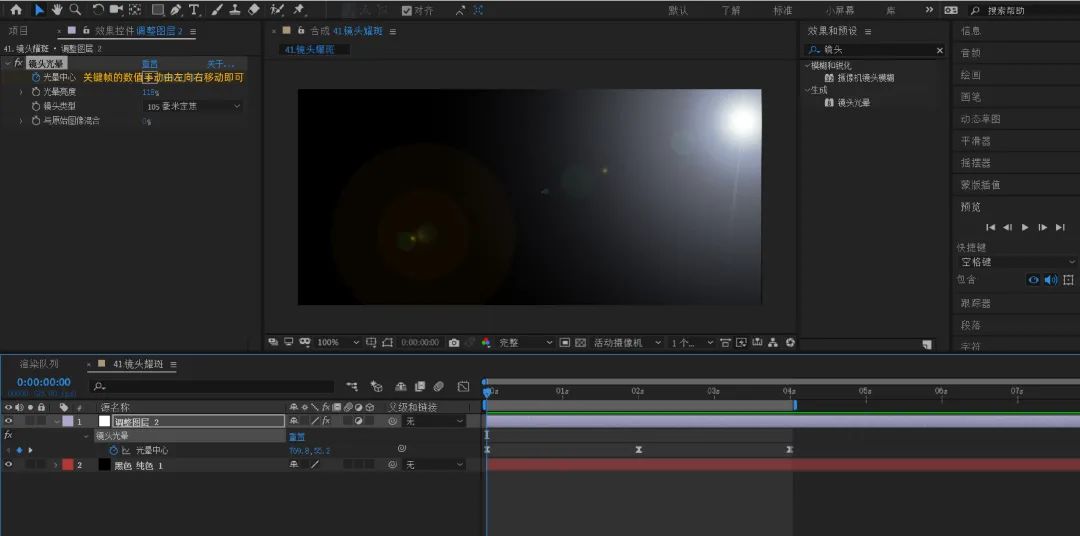Click the 关于... link for 镜头光晕
The image size is (1080, 536).
(220, 63)
